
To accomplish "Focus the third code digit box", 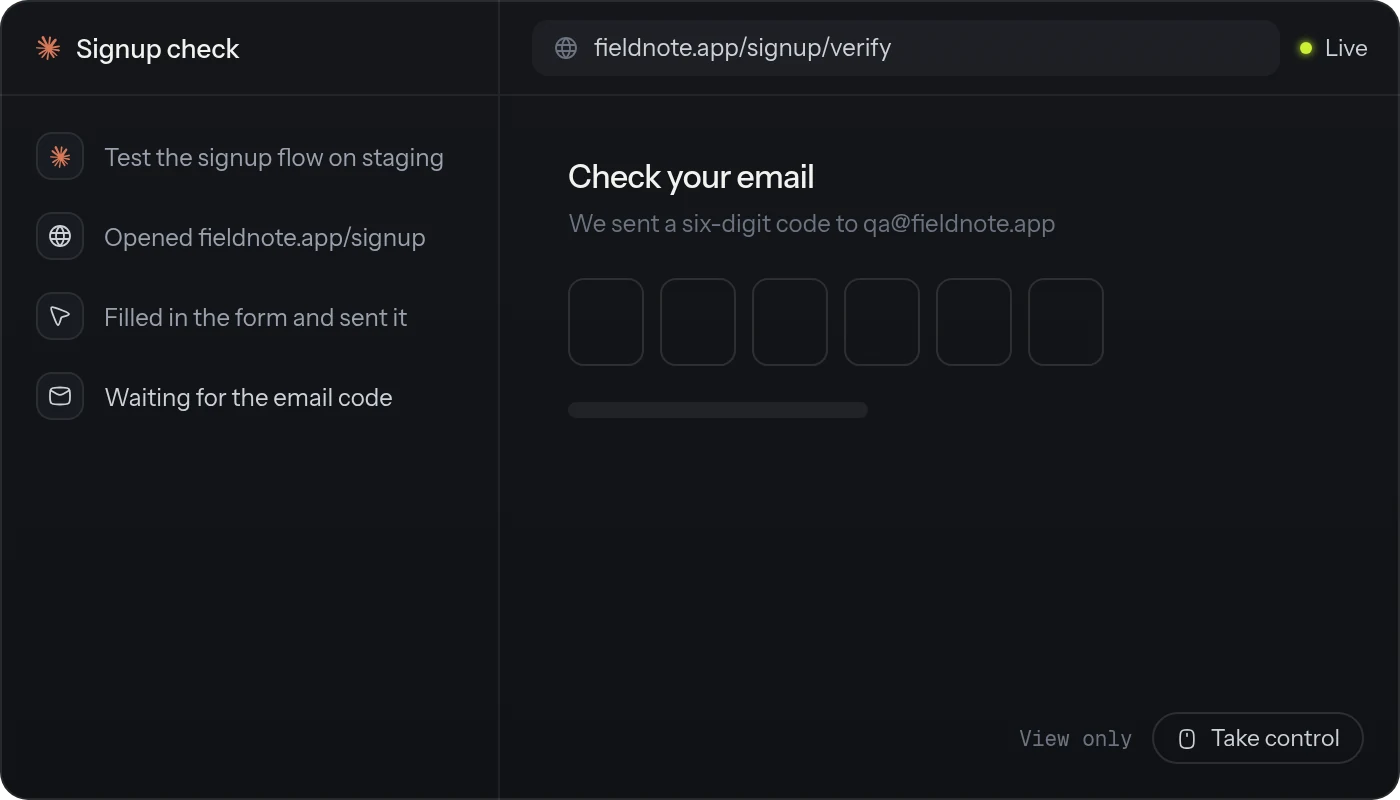I will coord(790,322).
